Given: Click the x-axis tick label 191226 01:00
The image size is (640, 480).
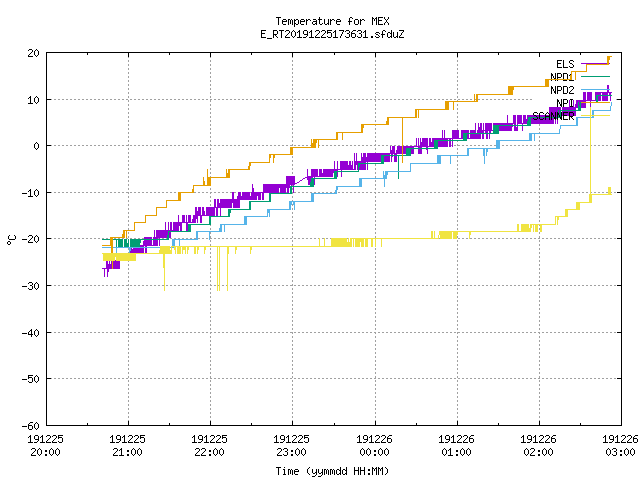Looking at the screenshot, I should pos(456,446).
